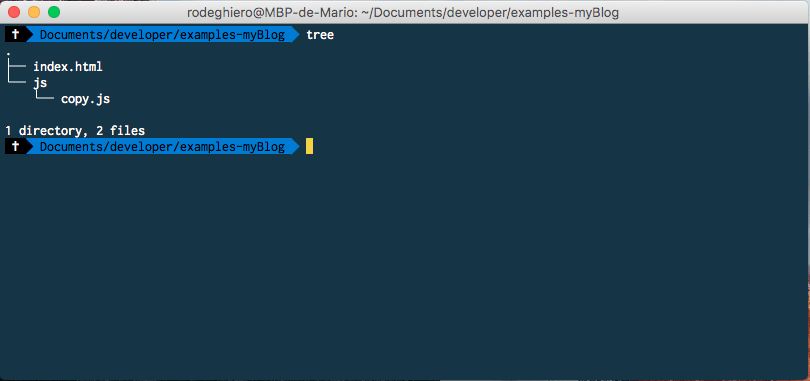810x381 pixels.
Task: Click the '1 directory, 2 files' summary
Action: [75, 131]
